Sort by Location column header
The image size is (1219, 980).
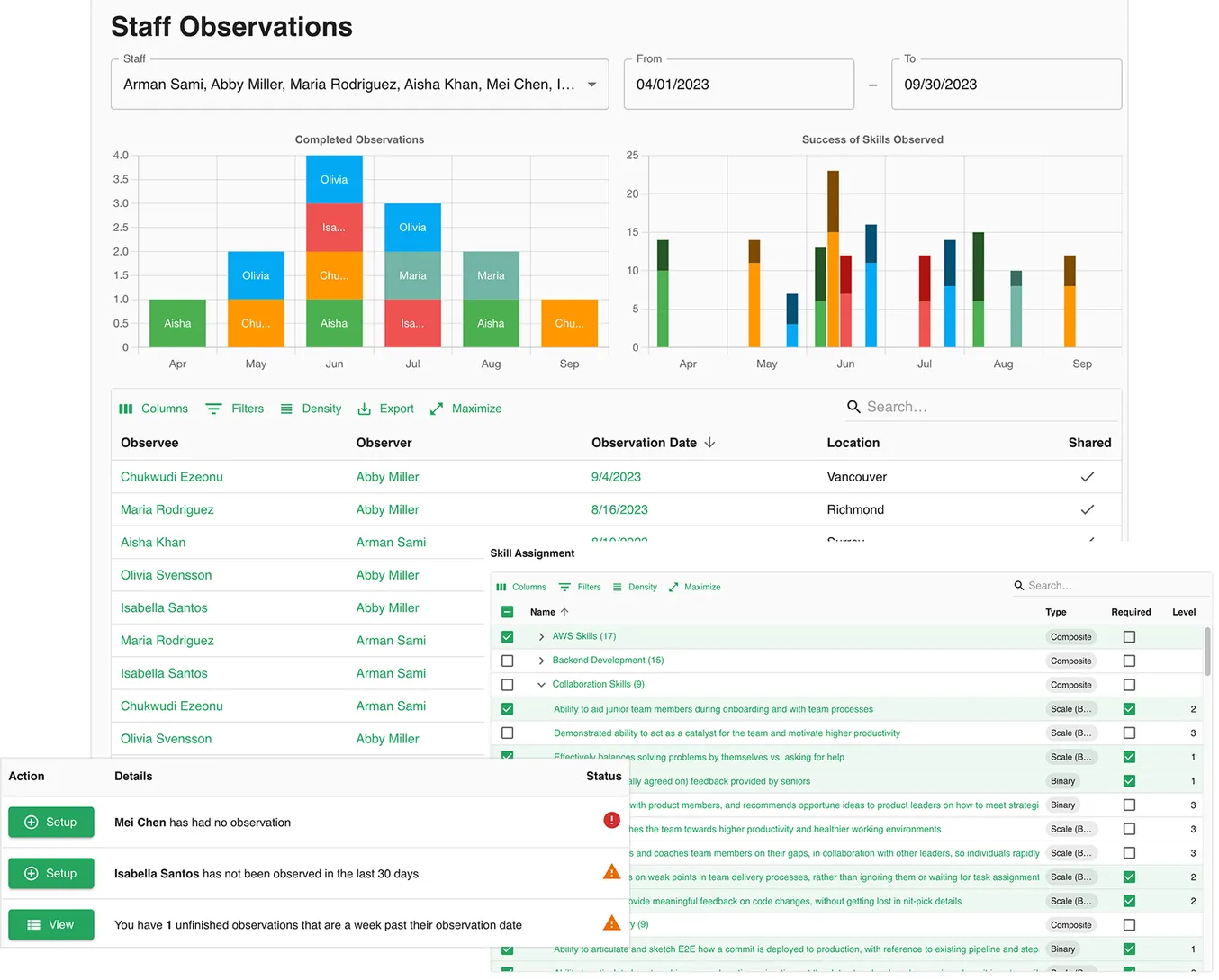[x=853, y=443]
